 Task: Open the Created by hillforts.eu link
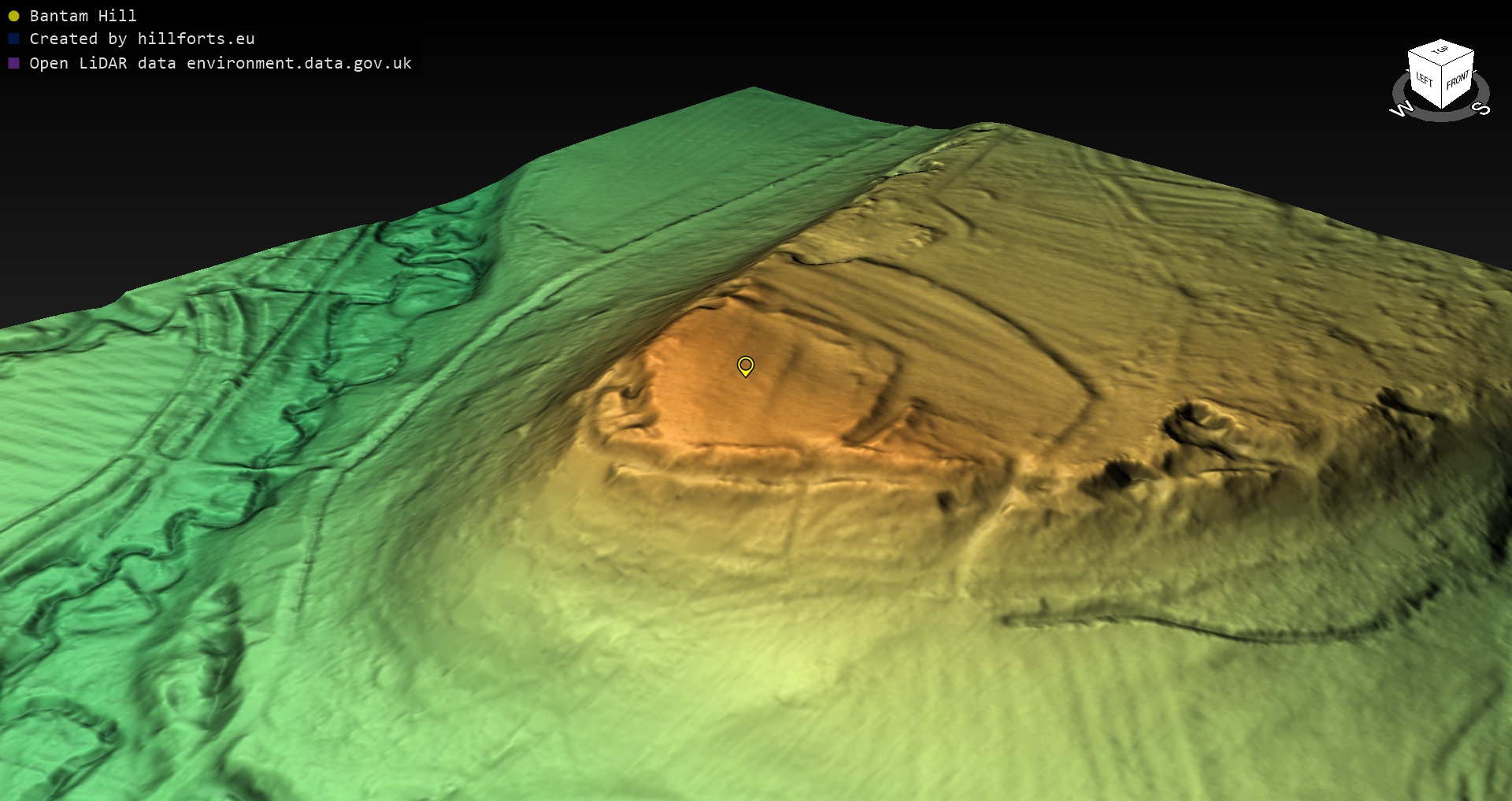click(x=142, y=39)
